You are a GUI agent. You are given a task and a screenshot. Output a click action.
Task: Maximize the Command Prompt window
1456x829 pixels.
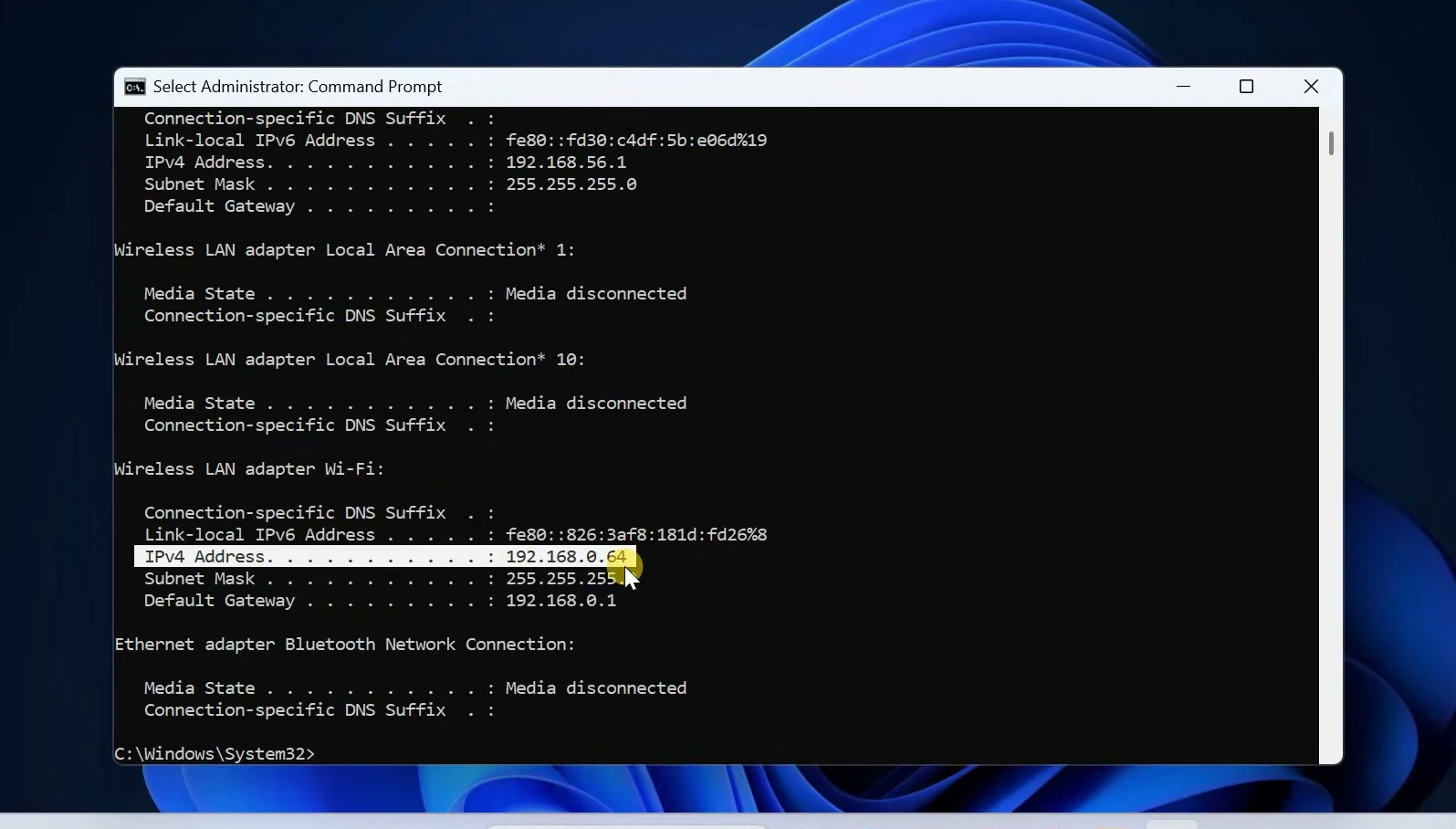(x=1247, y=87)
